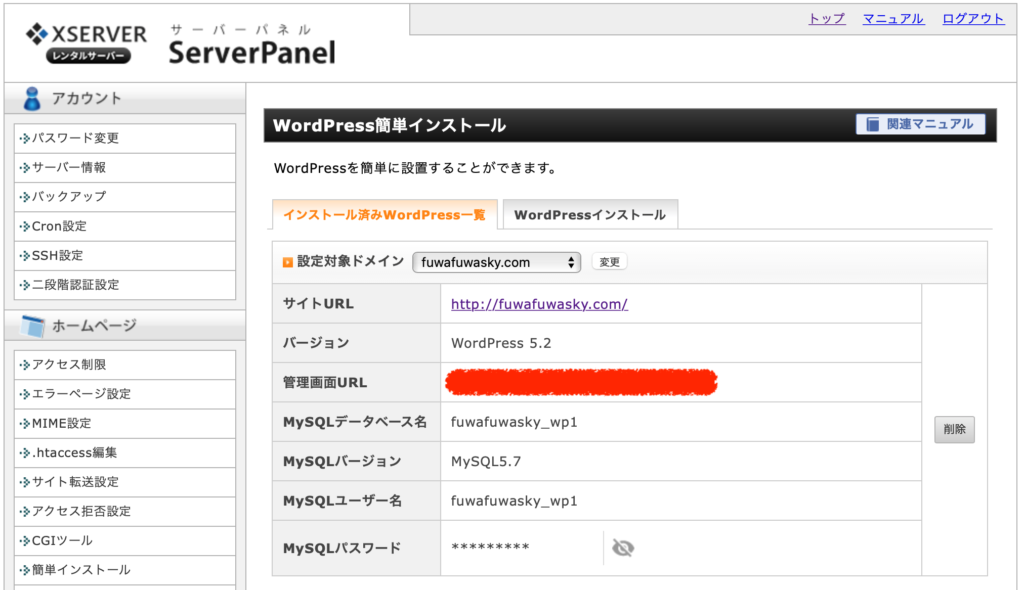Image resolution: width=1024 pixels, height=590 pixels.
Task: Open 二段階認証設定 menu item
Action: coord(125,285)
